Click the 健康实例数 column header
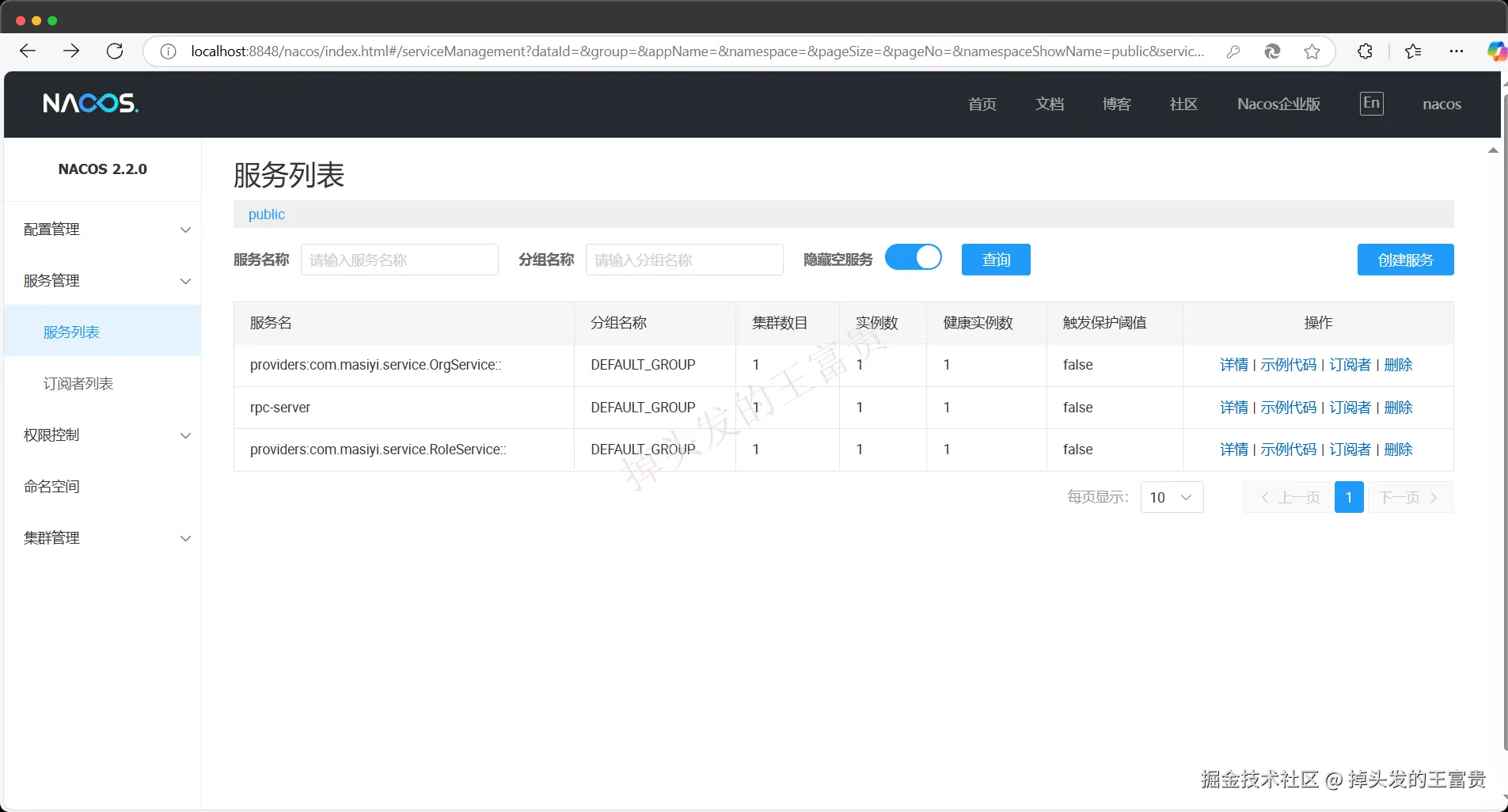The width and height of the screenshot is (1508, 812). point(978,323)
